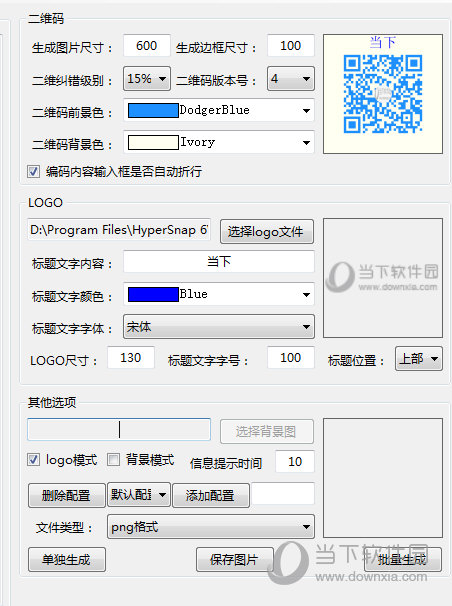Click the 添加配置 button
The height and width of the screenshot is (606, 452).
211,495
